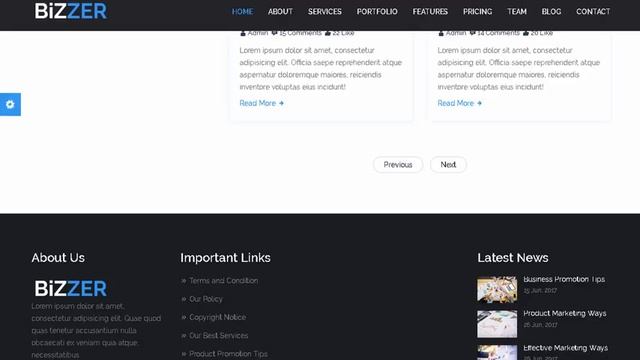Open the TEAM menu item
Screen dimensions: 640x360
point(517,12)
